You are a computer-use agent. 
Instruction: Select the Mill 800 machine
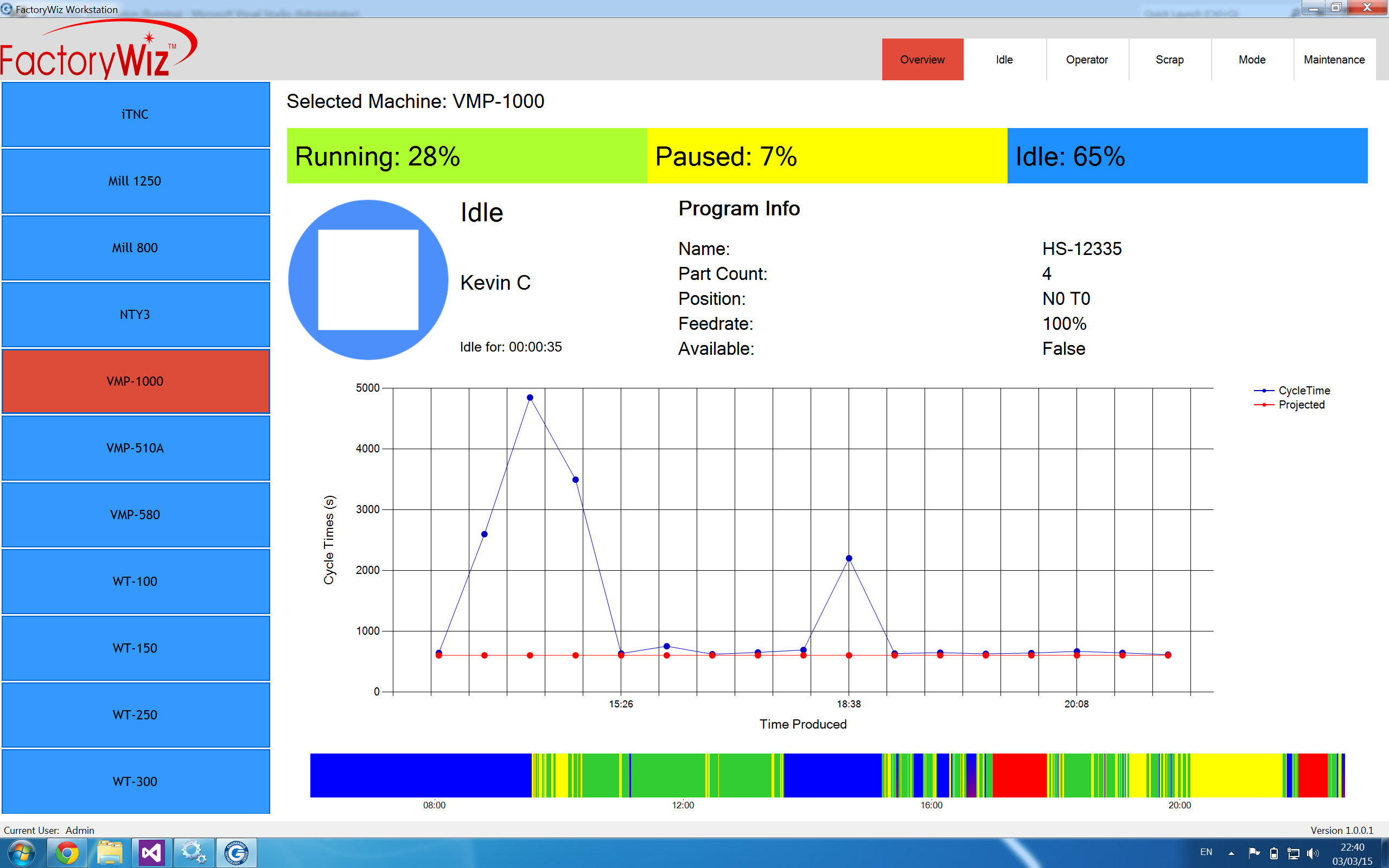click(x=136, y=247)
